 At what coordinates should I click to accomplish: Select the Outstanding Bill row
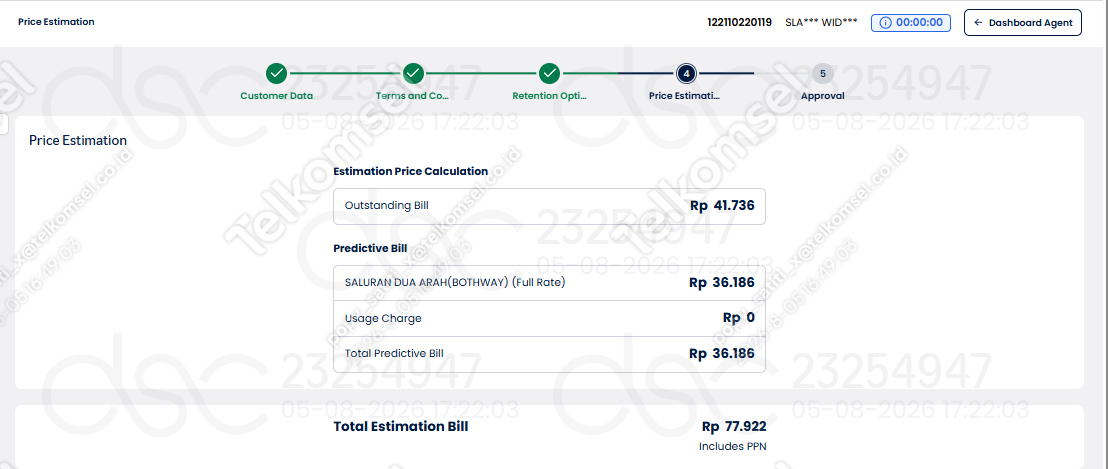(549, 206)
